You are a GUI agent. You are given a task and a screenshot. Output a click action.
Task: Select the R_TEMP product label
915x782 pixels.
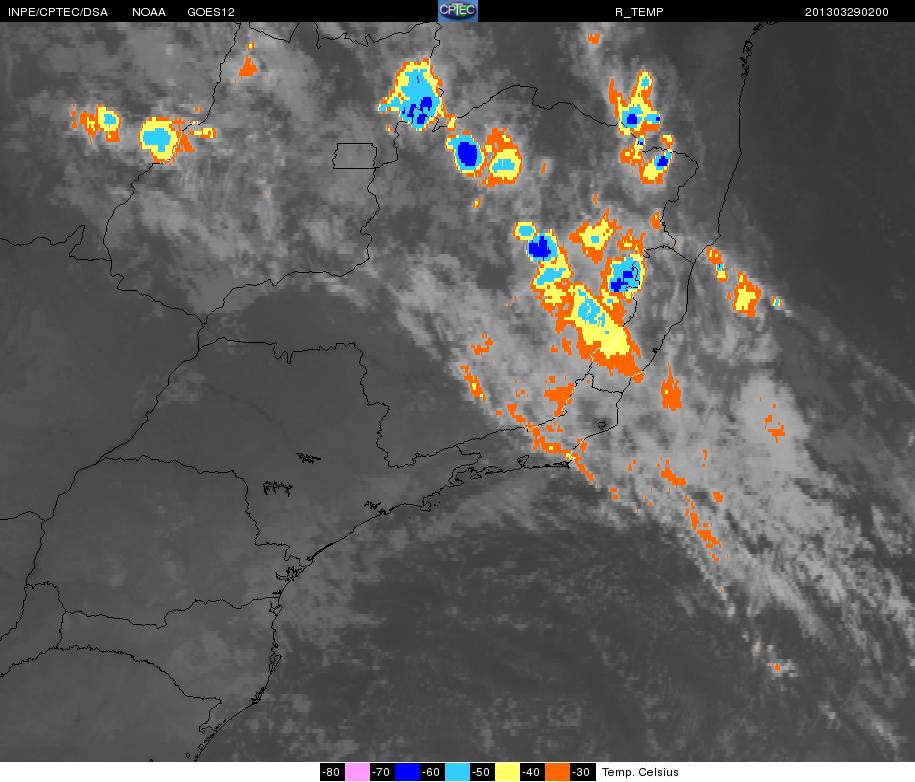click(639, 12)
